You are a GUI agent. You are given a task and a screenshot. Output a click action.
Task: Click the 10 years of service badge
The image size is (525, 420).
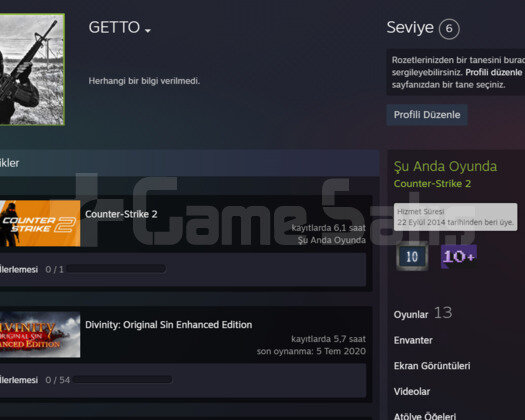(x=412, y=257)
